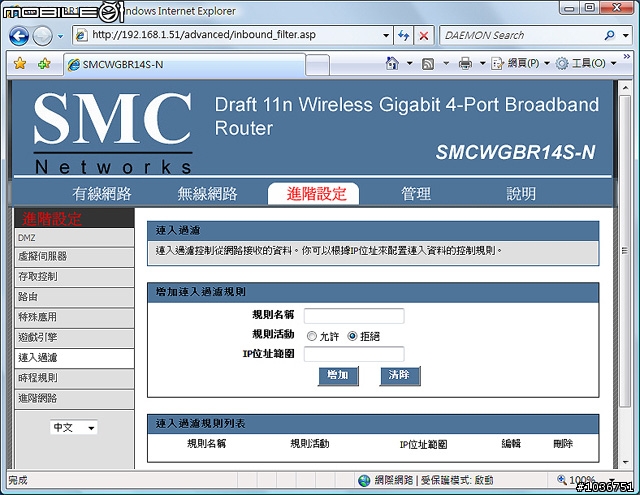This screenshot has width=640, height=495.
Task: Open DMZ in the sidebar
Action: (74, 238)
